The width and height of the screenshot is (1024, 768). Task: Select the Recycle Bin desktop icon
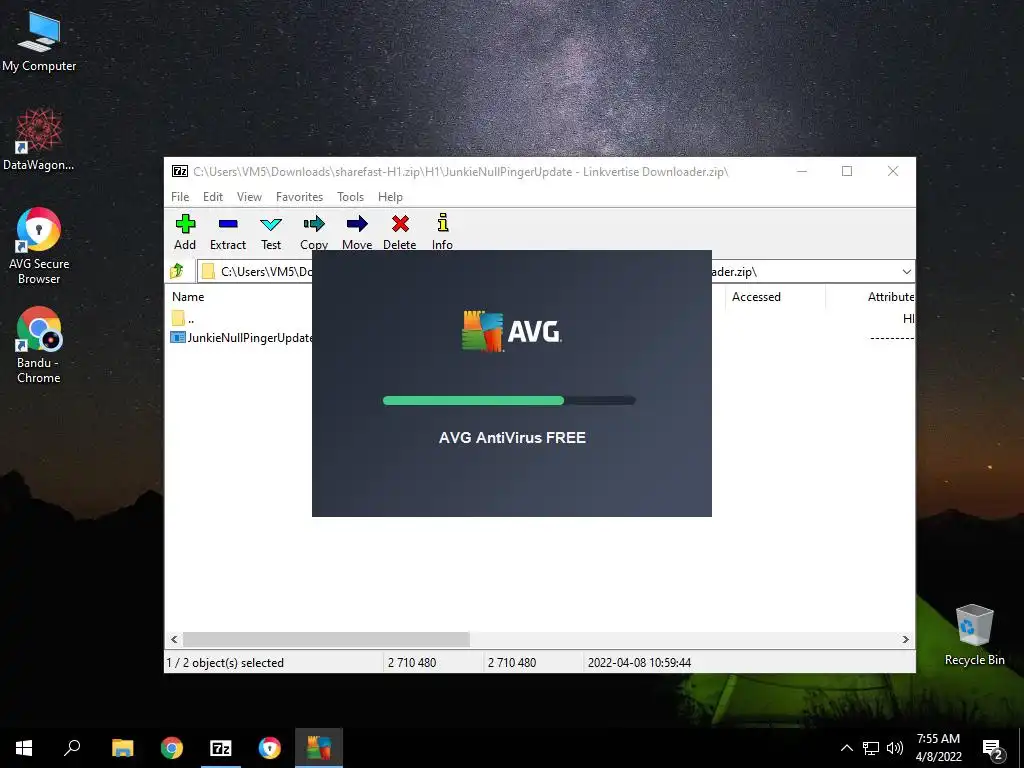pyautogui.click(x=974, y=634)
